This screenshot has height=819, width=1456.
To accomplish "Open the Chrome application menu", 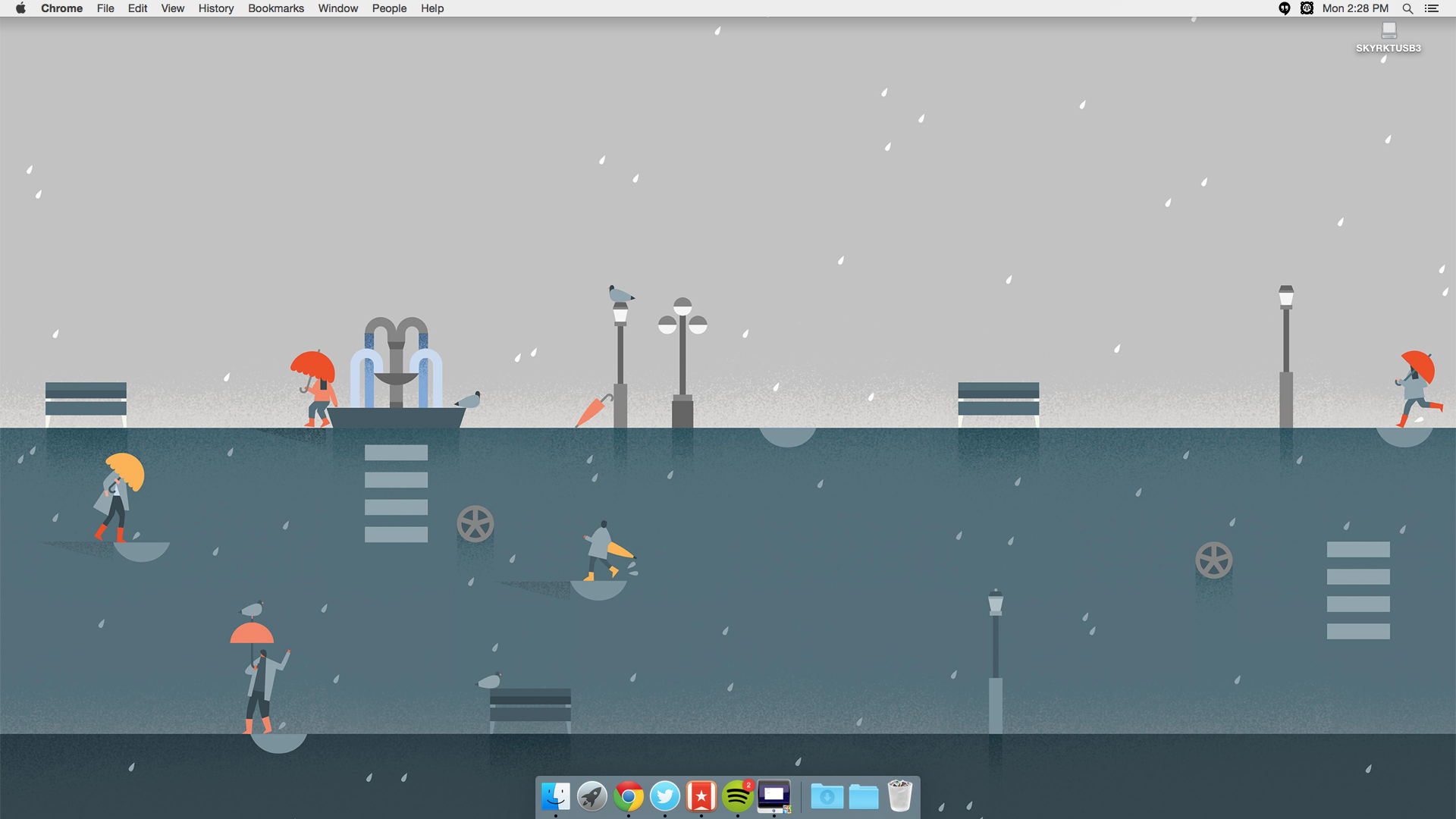I will (x=61, y=8).
